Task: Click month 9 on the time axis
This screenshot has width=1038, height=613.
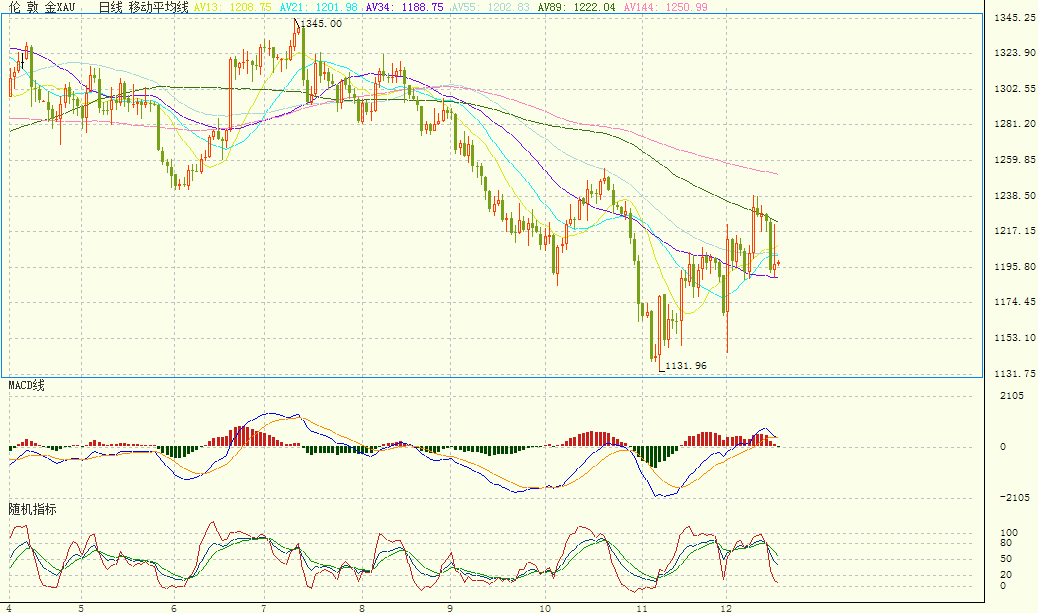Action: 450,608
